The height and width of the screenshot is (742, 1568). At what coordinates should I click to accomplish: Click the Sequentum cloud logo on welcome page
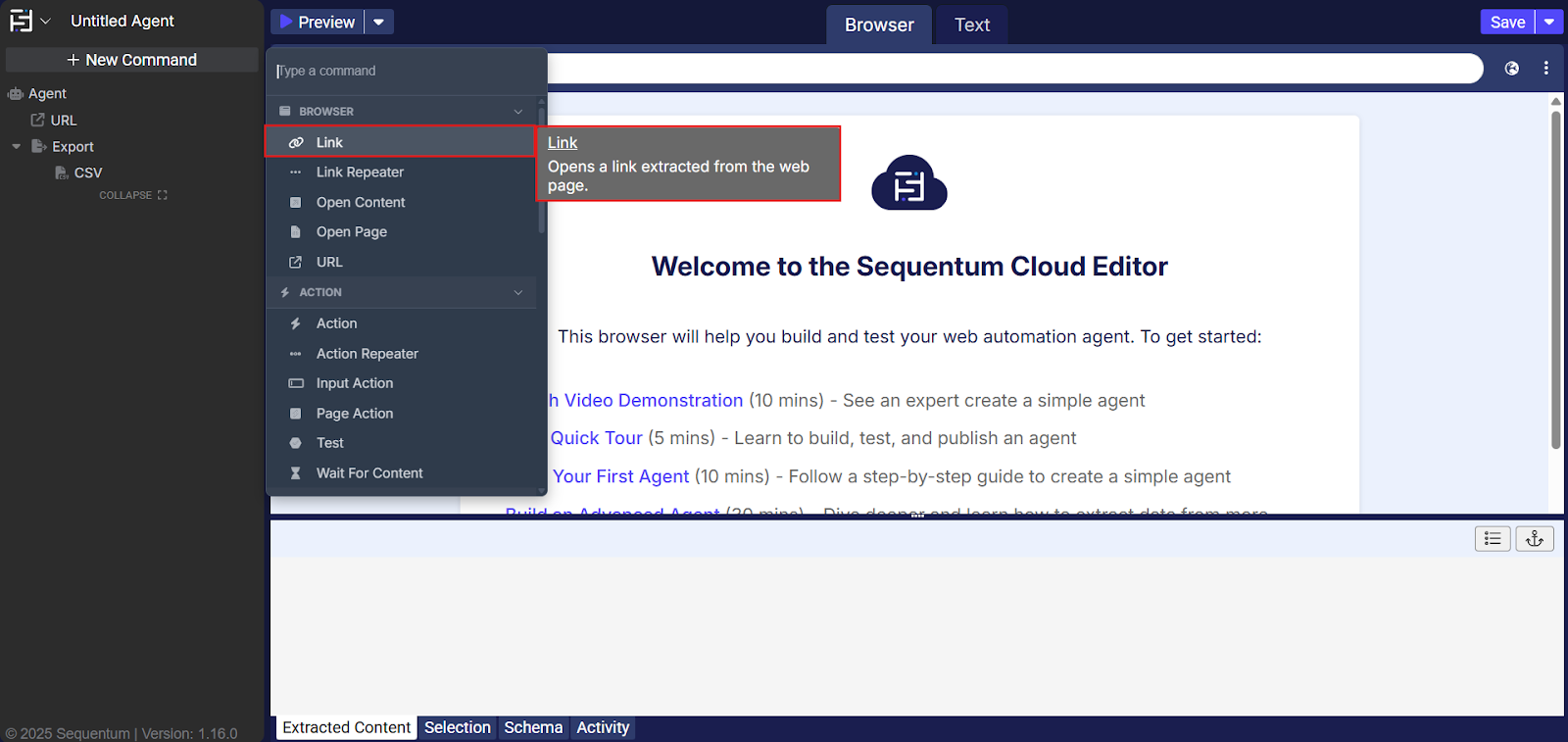909,183
